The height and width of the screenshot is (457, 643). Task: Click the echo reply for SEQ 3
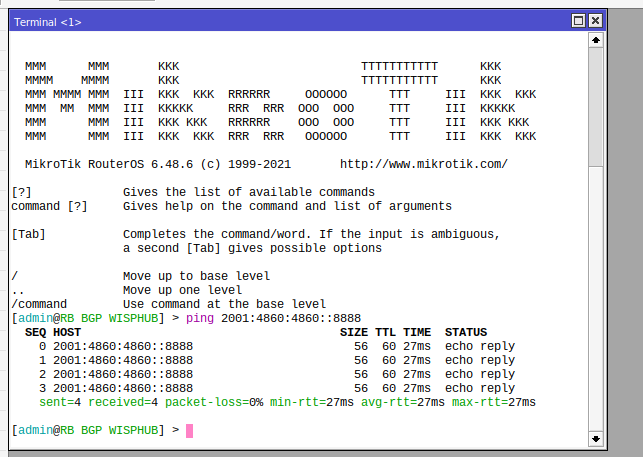(479, 388)
